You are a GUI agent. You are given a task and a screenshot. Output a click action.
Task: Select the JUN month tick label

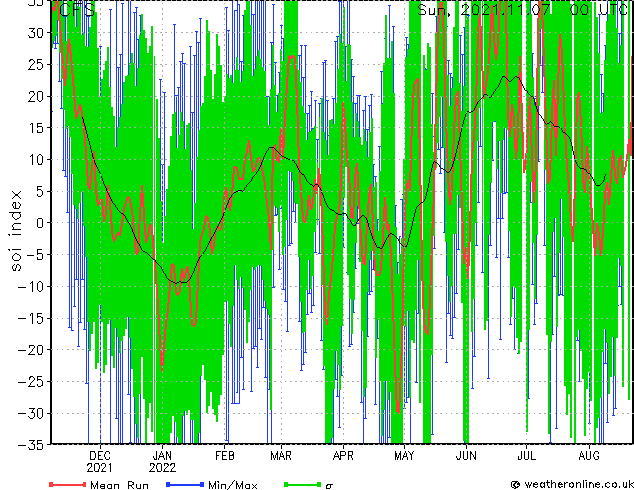tap(466, 456)
